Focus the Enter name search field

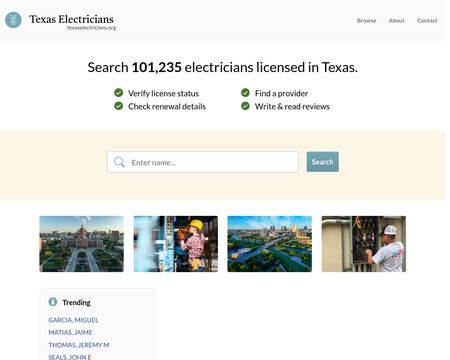[x=203, y=162]
